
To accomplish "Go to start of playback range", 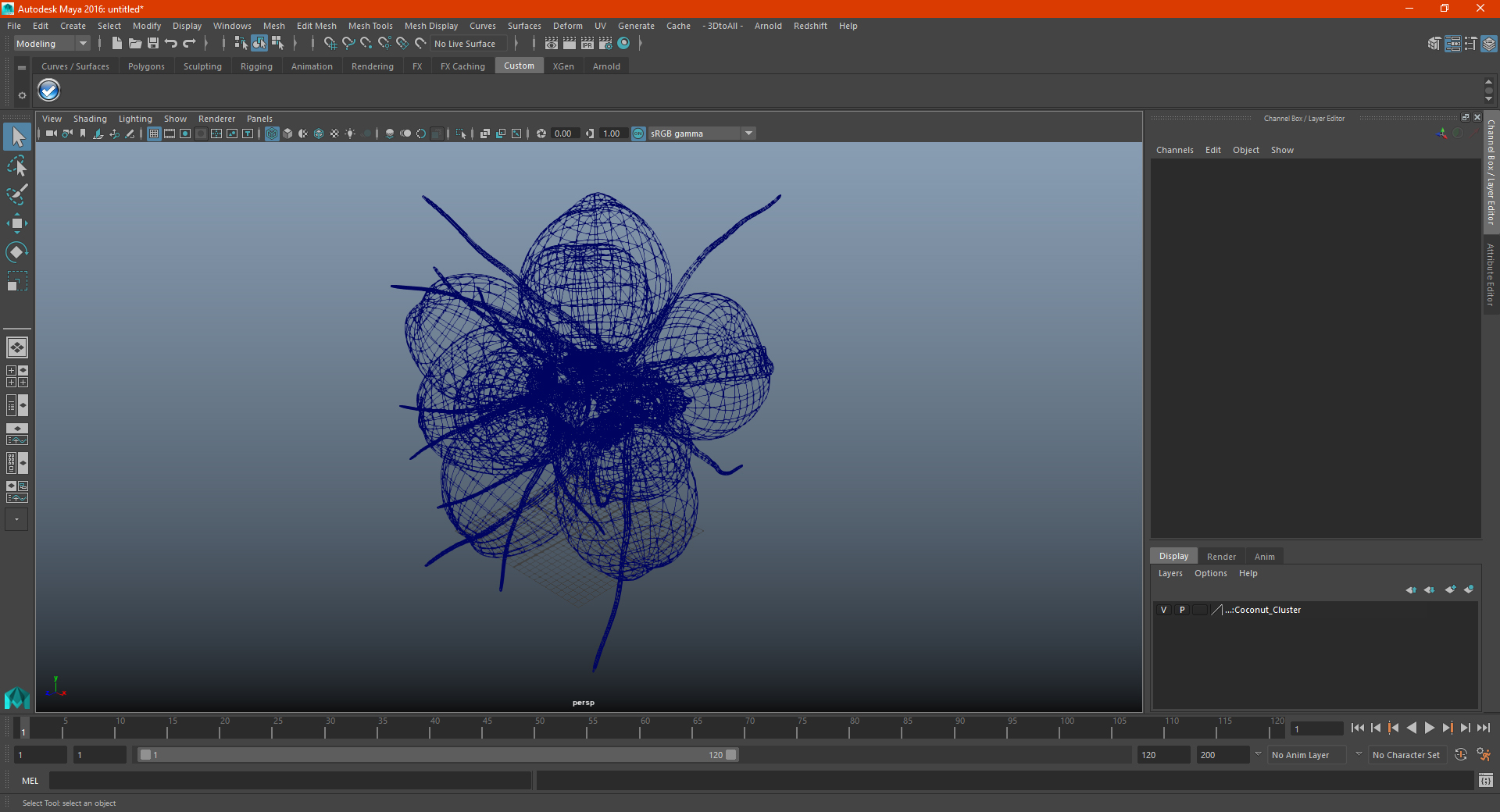I will coord(1357,728).
